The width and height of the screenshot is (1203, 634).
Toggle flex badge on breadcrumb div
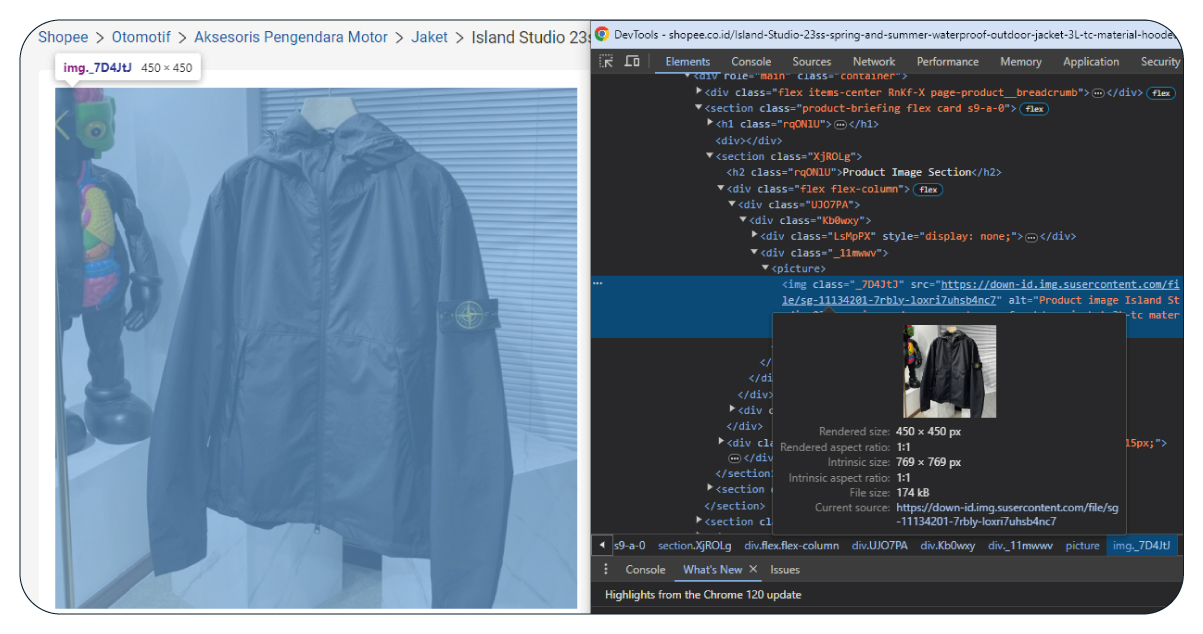pyautogui.click(x=1160, y=93)
